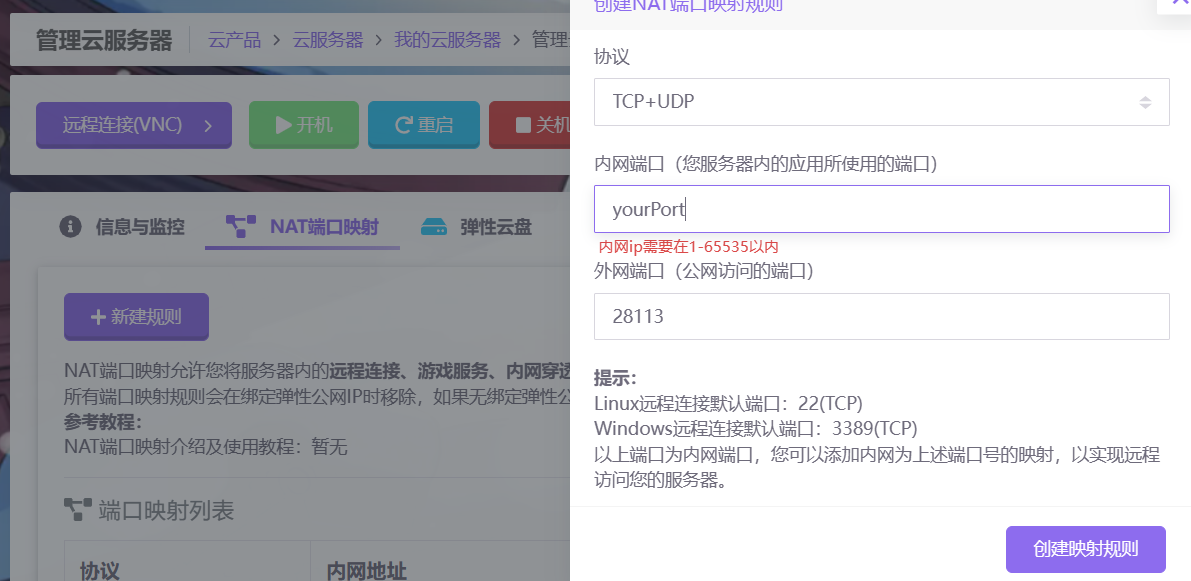This screenshot has width=1191, height=581.
Task: Navigate to the 我的云服务器 breadcrumb
Action: pyautogui.click(x=447, y=40)
